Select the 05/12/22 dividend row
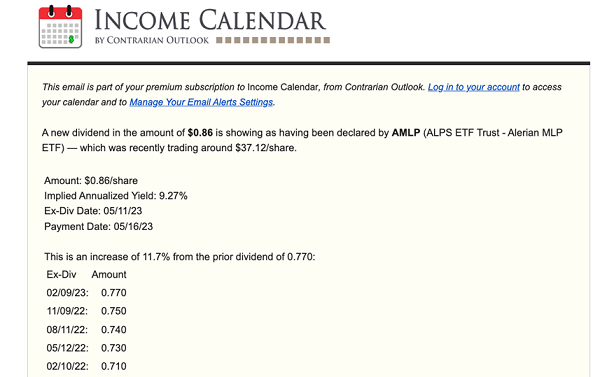 tap(86, 348)
